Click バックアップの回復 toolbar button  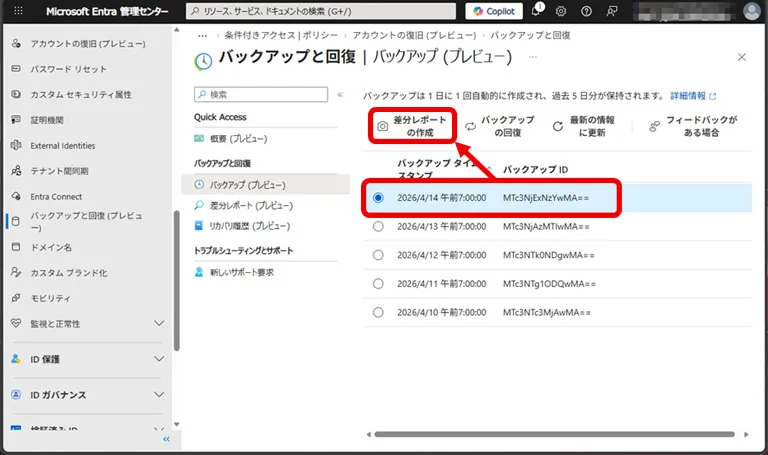point(500,126)
